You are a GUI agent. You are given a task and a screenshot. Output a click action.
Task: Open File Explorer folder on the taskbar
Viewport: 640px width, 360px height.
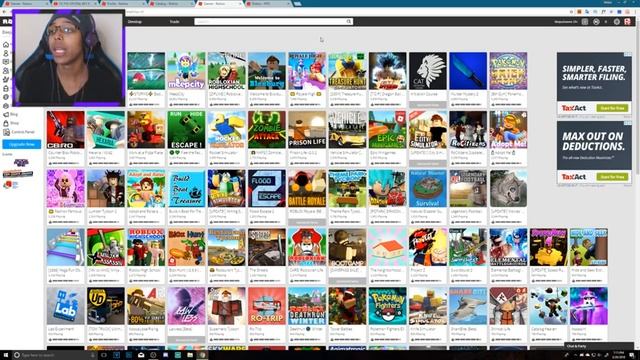click(x=190, y=355)
